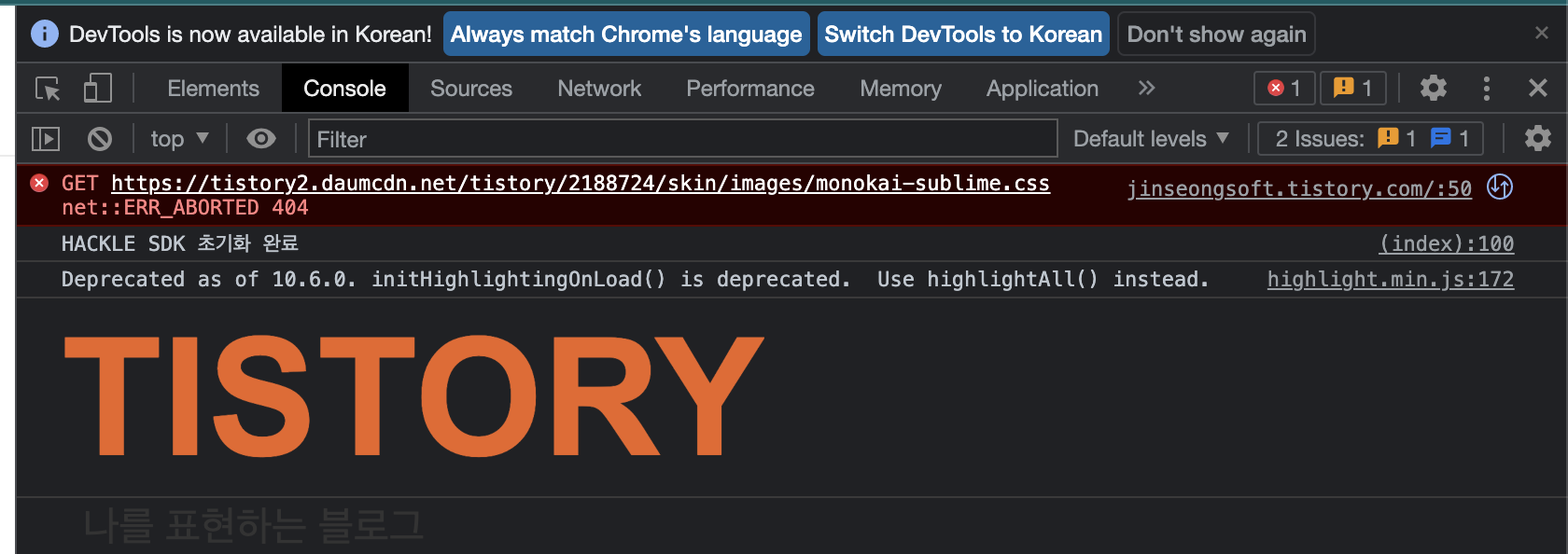Screen dimensions: 1568x554
Task: Click the network request icon on error row
Action: (x=1500, y=187)
